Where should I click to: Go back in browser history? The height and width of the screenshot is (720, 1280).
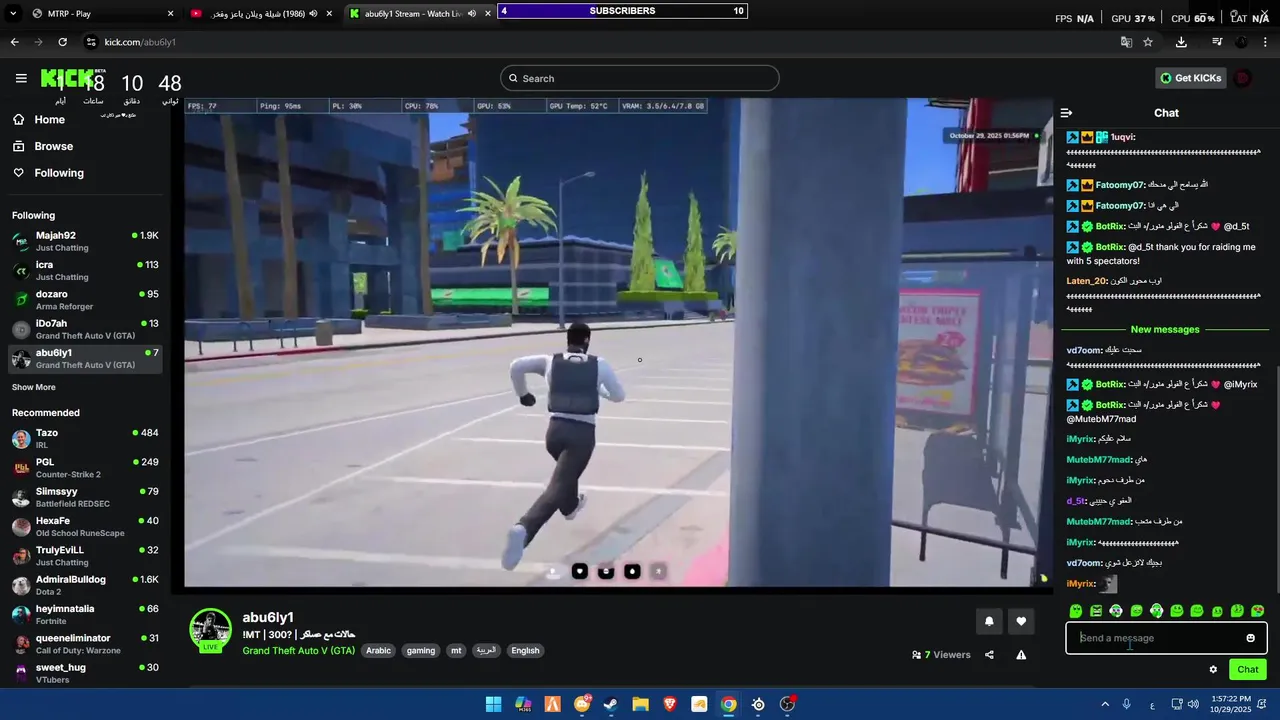tap(14, 42)
